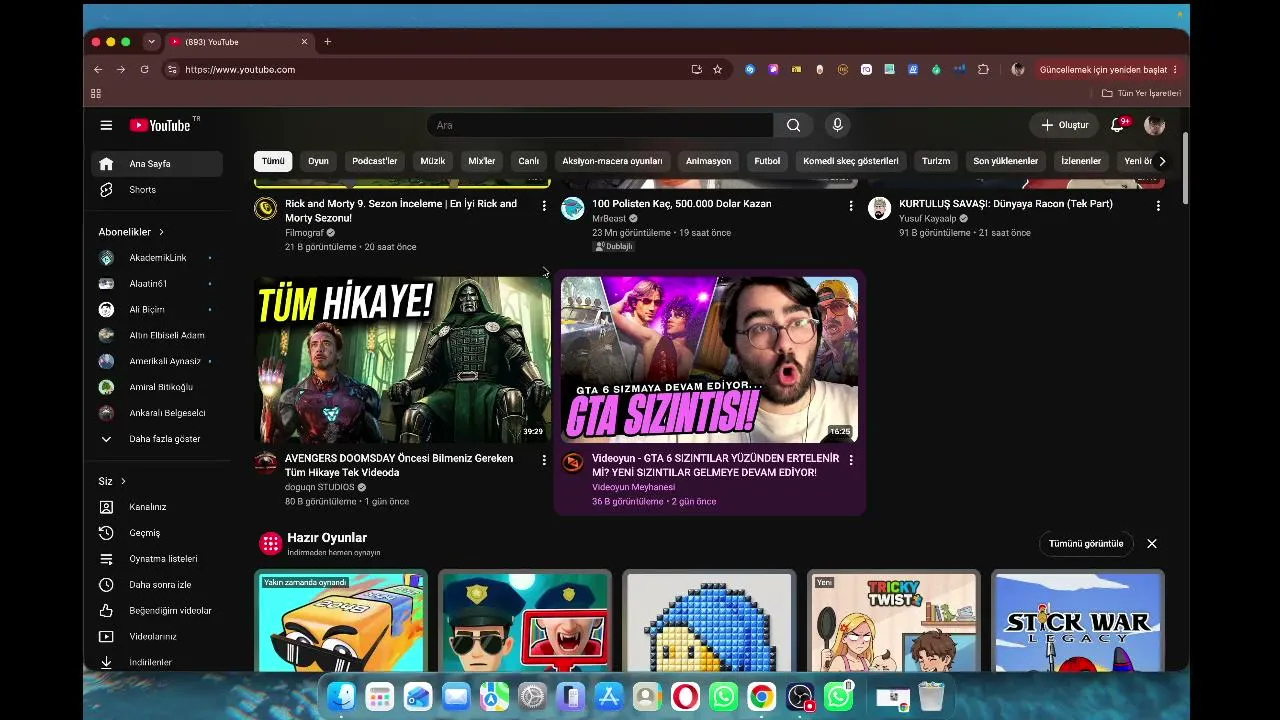1280x720 pixels.
Task: Play the GTA SIZINTISI video thumbnail
Action: tap(709, 360)
